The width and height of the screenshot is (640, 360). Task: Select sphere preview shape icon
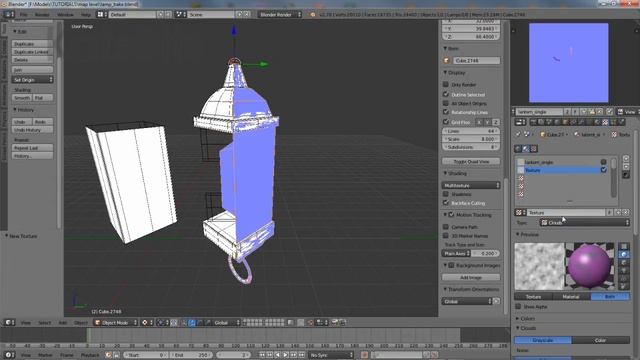[x=624, y=254]
